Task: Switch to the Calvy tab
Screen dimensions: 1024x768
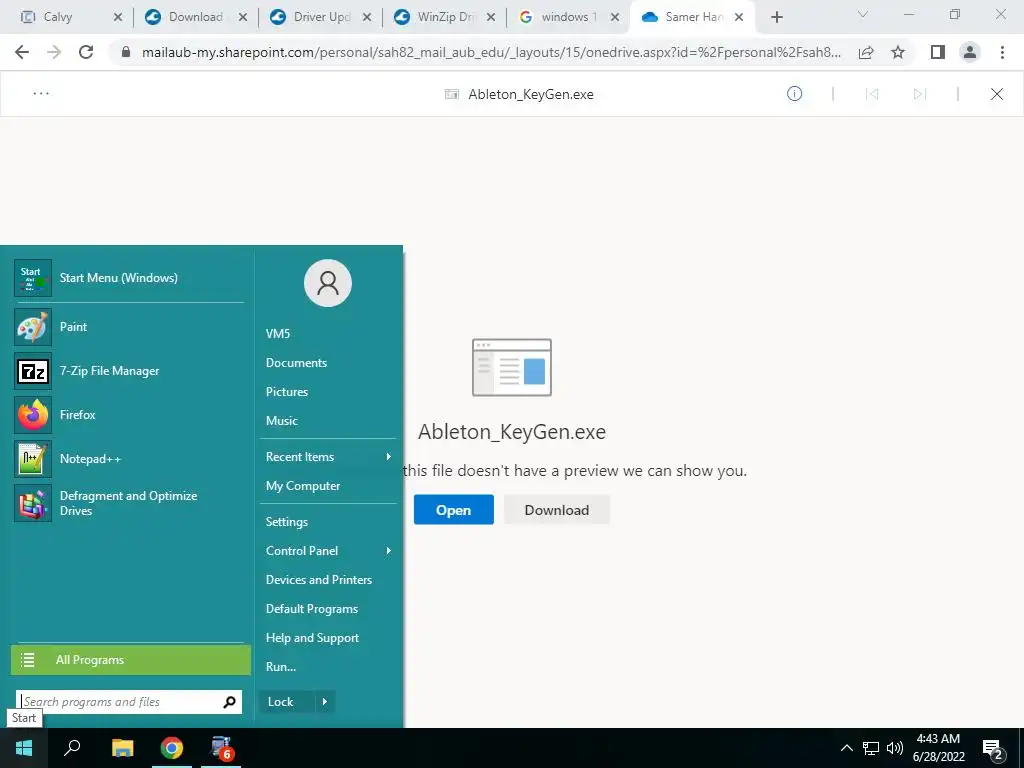Action: (57, 17)
